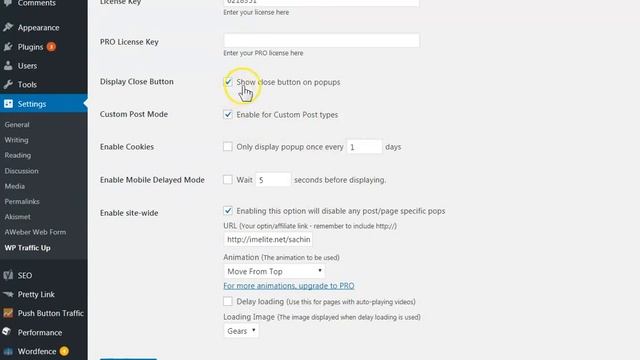The height and width of the screenshot is (360, 640).
Task: Toggle Show close button on popups checkbox
Action: point(228,82)
